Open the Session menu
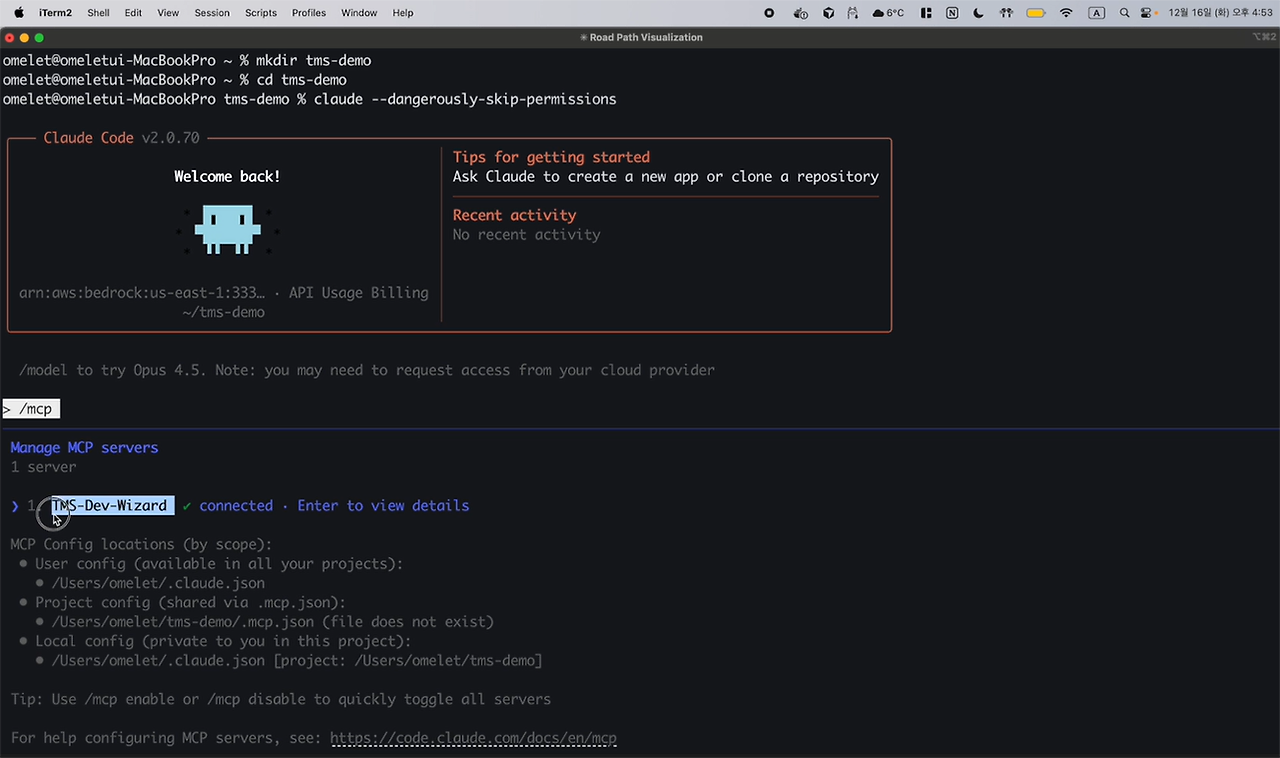The width and height of the screenshot is (1280, 758). (212, 13)
